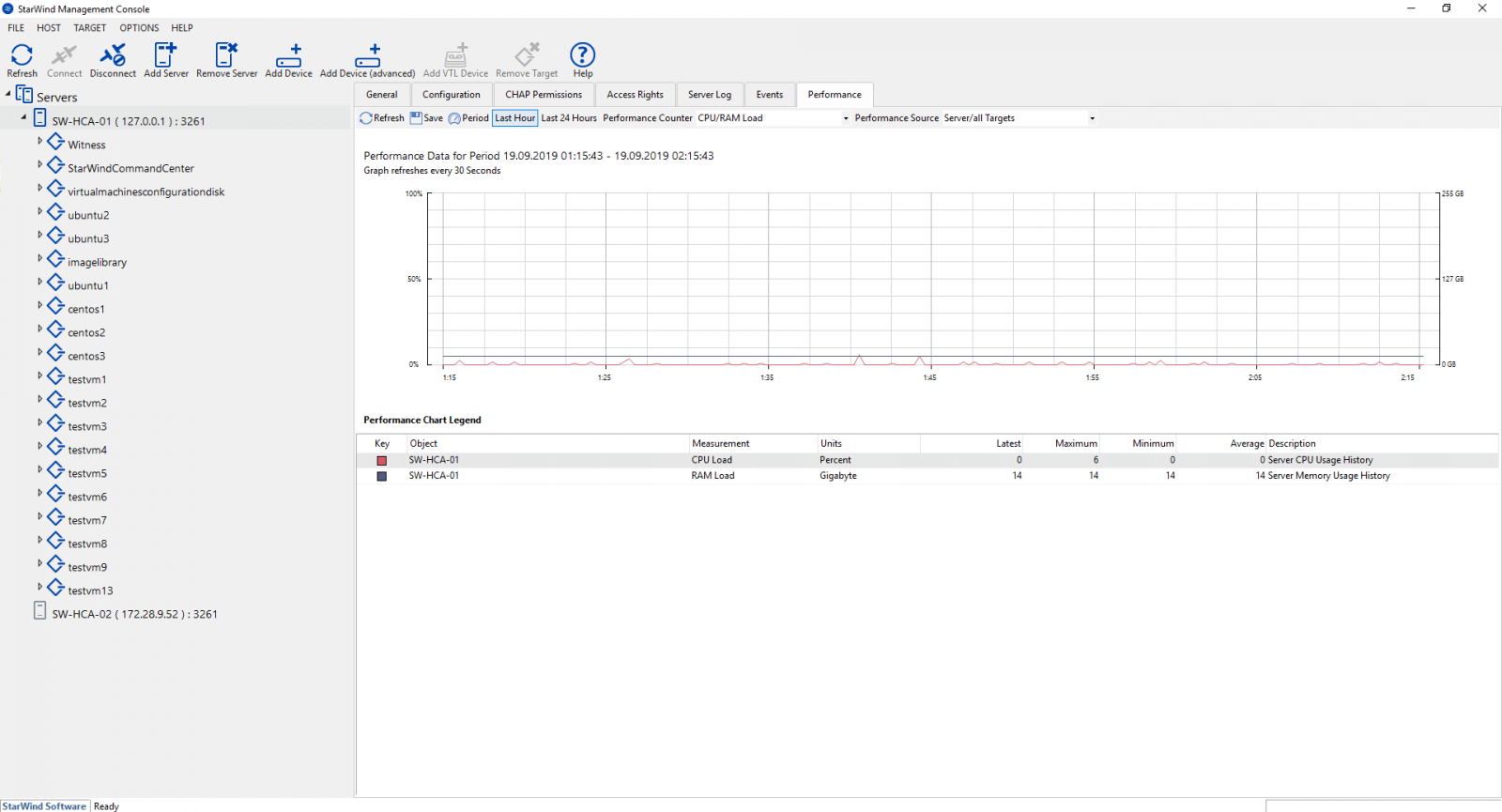Viewport: 1502px width, 812px height.
Task: Click the testvm1 target icon
Action: [55, 376]
